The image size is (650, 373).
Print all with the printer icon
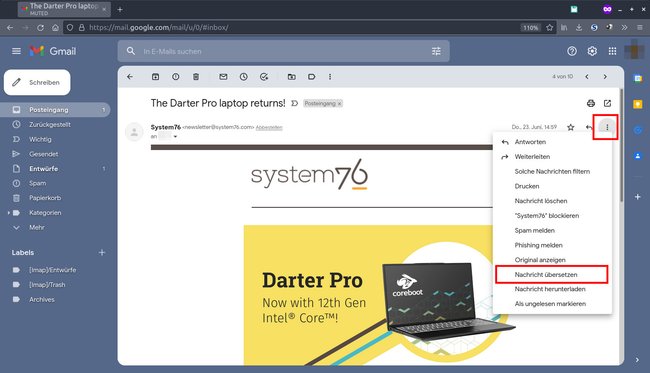[x=591, y=103]
